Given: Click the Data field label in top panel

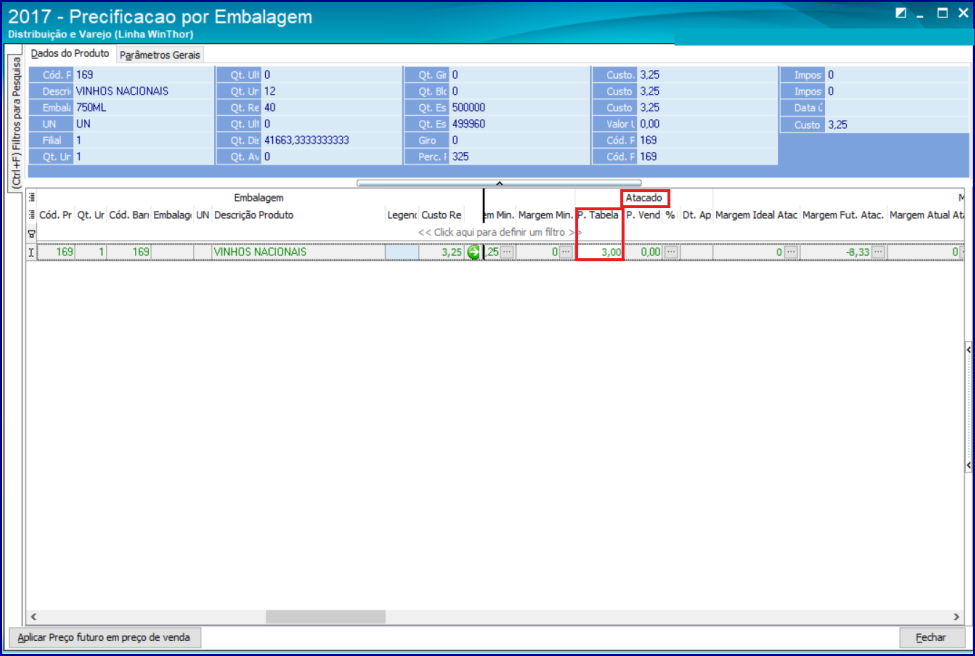Looking at the screenshot, I should click(x=803, y=108).
